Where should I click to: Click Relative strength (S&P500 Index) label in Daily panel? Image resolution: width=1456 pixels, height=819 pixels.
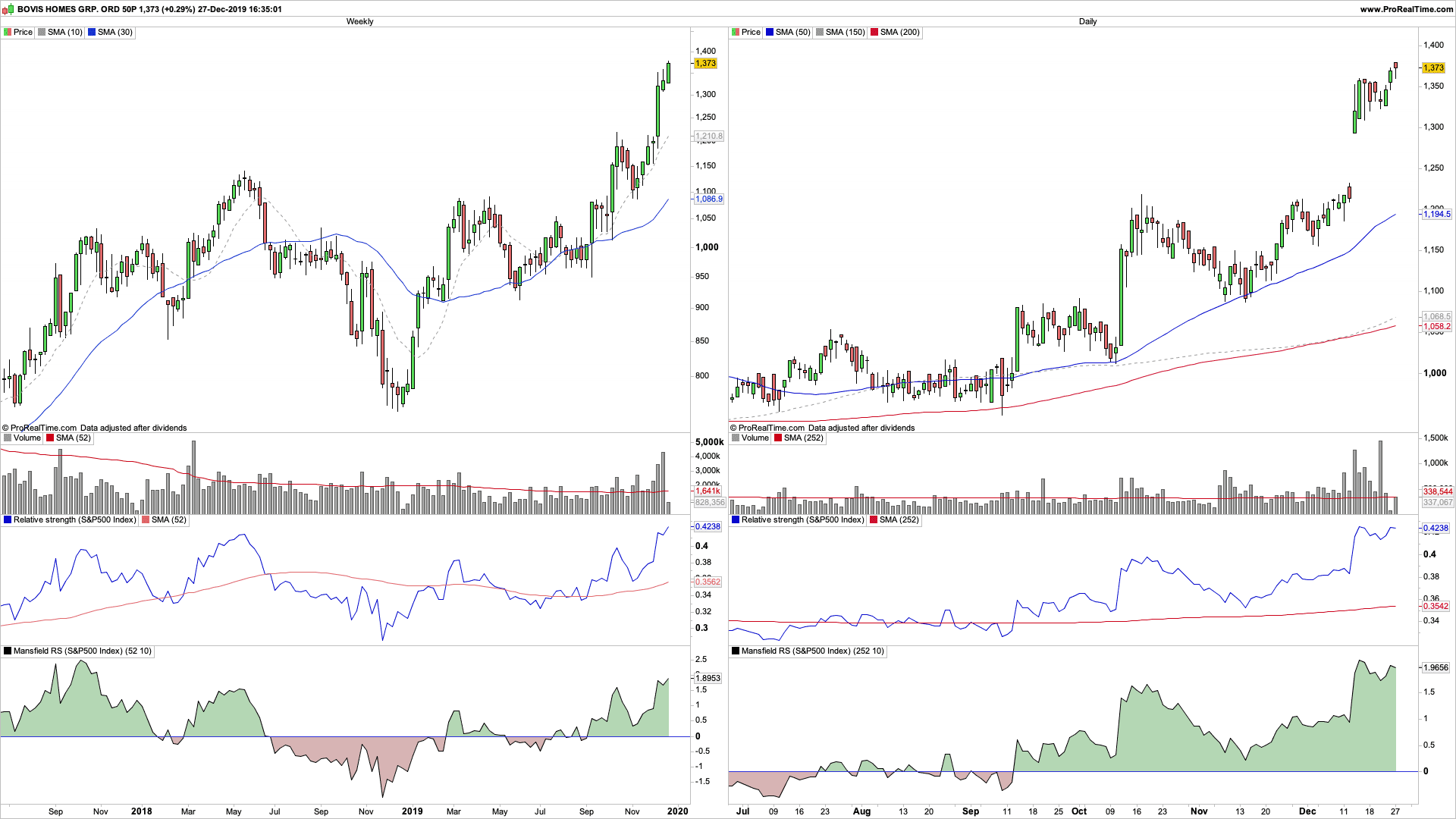tap(802, 520)
